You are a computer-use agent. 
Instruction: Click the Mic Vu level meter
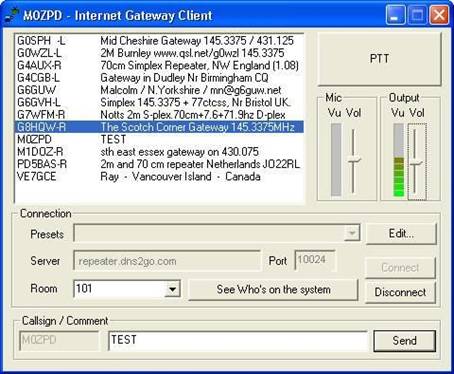pos(336,159)
